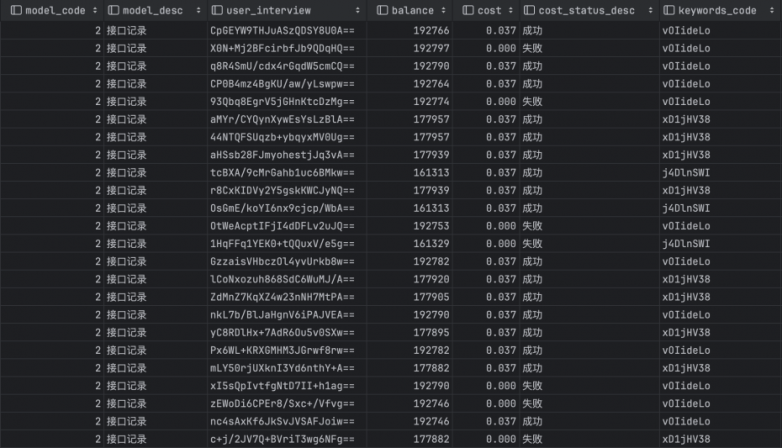Click the user_interview column icon
The image size is (782, 448).
pos(217,11)
